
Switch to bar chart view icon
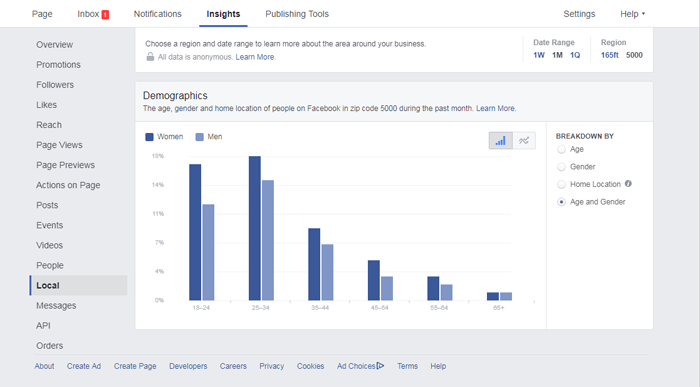coord(500,141)
